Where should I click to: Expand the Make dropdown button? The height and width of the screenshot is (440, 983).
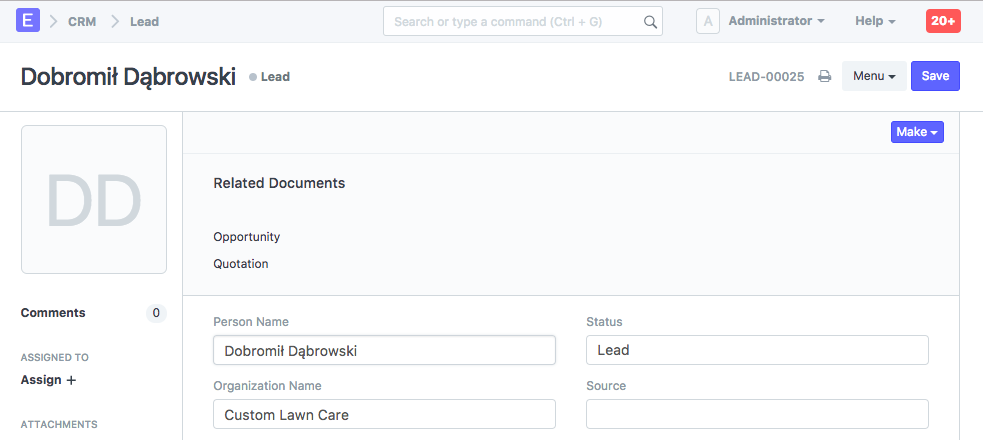(917, 132)
